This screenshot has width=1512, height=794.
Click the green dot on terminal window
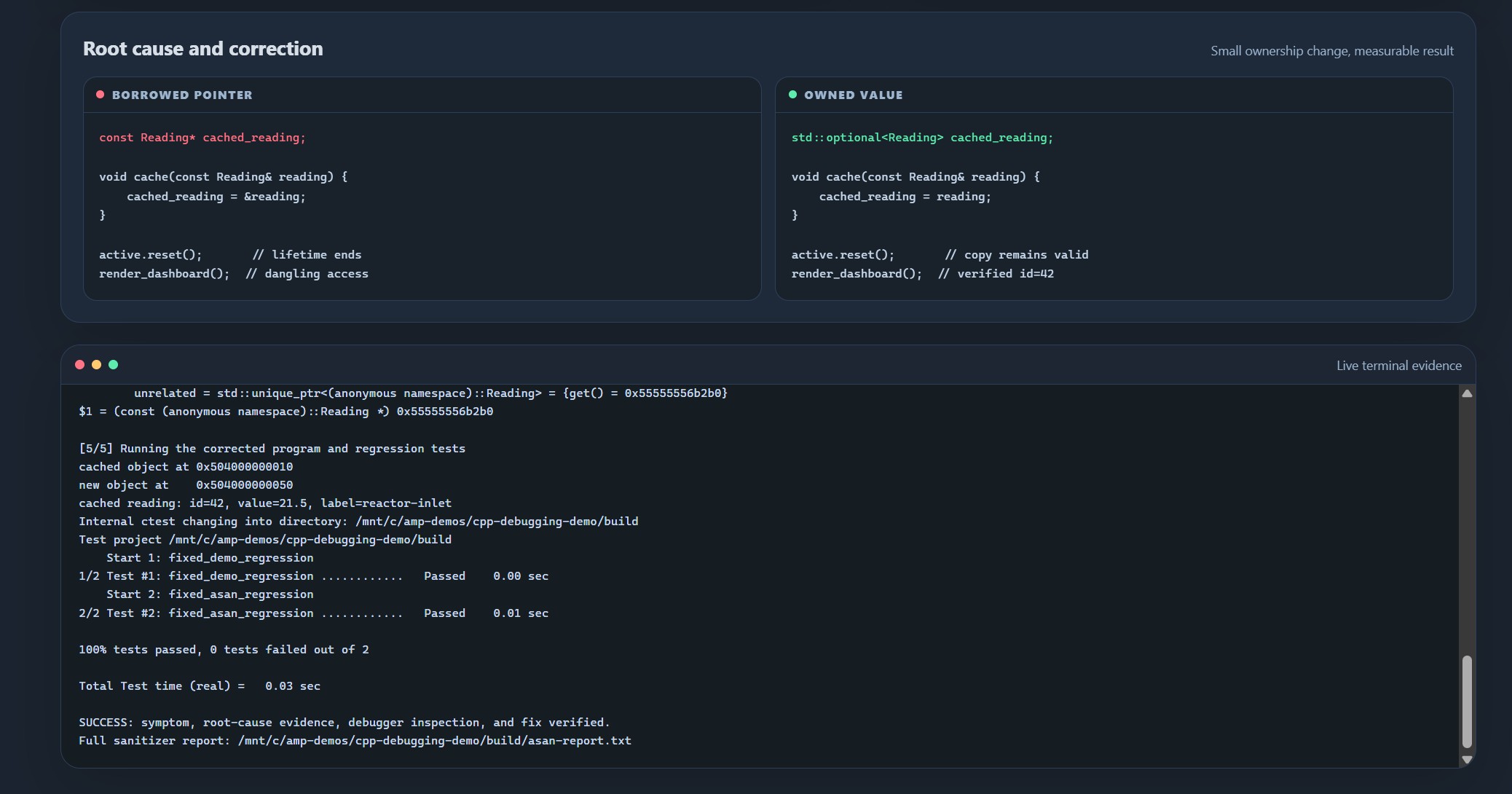click(113, 365)
